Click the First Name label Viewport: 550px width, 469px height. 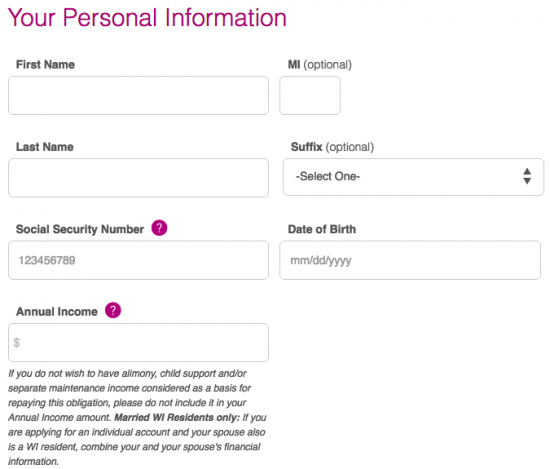tap(45, 65)
